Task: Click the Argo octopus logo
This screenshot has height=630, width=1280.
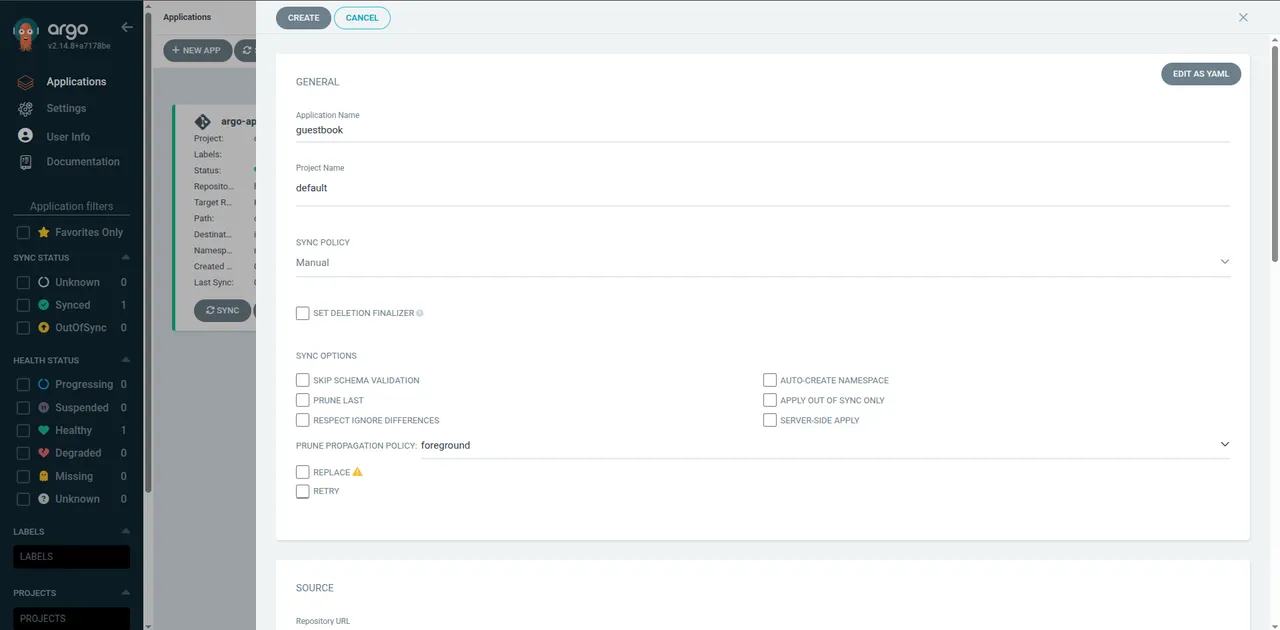Action: pyautogui.click(x=27, y=33)
